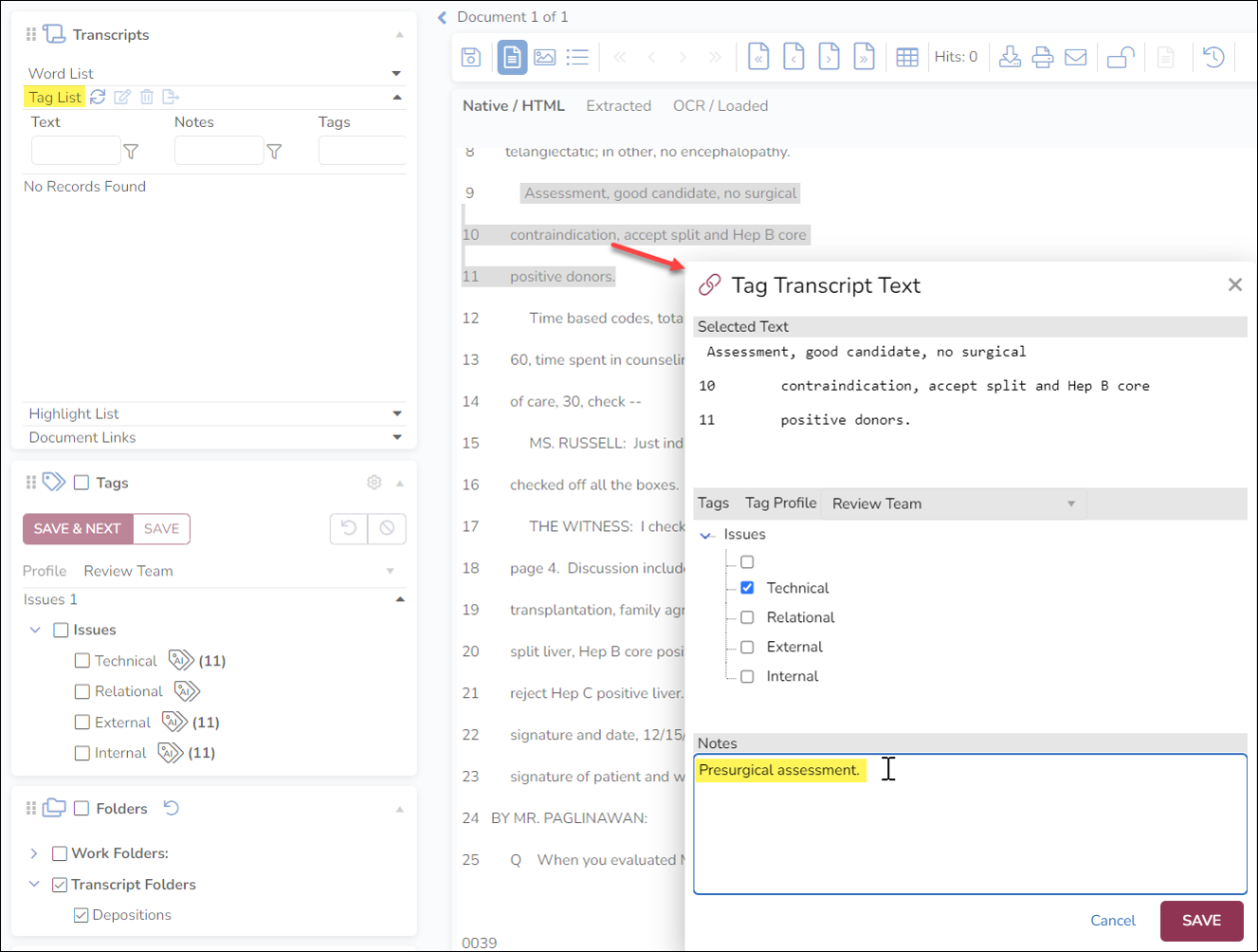
Task: Check Relational in the Tag Transcript Text dialog
Action: 747,617
